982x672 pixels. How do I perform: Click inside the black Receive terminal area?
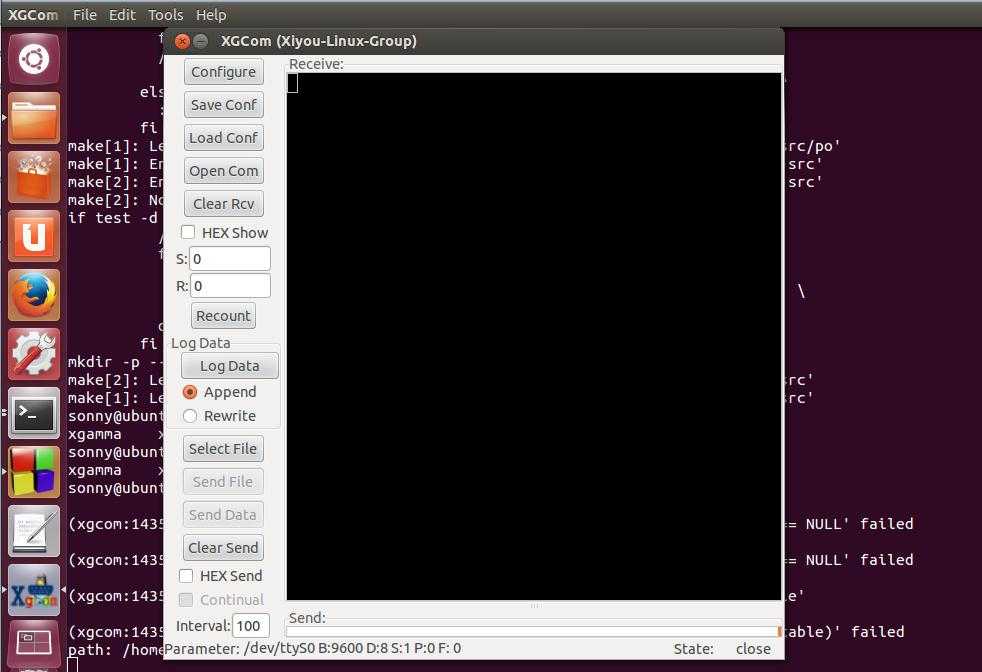click(534, 336)
